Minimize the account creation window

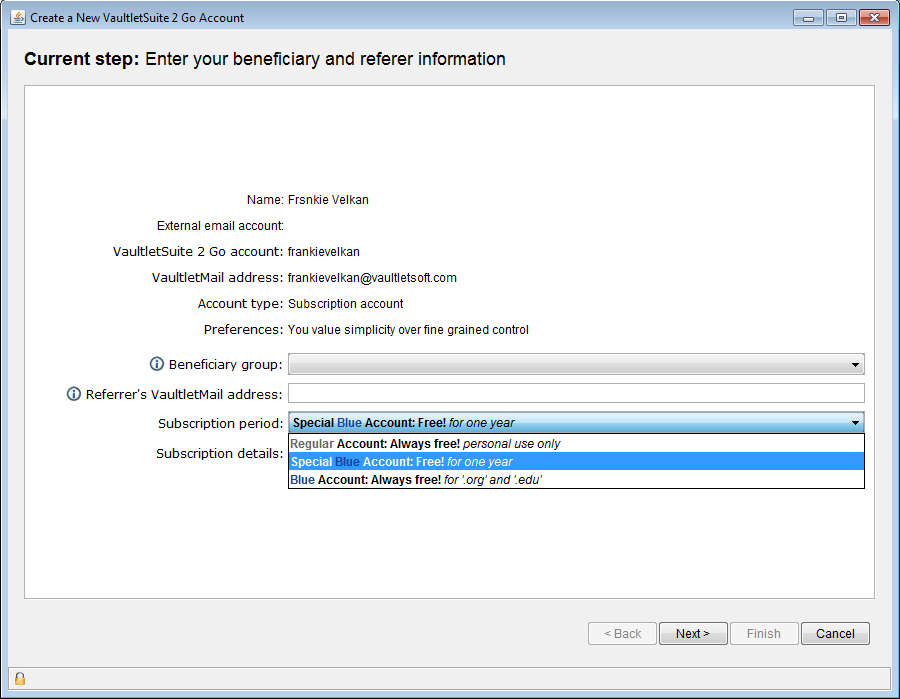tap(808, 18)
